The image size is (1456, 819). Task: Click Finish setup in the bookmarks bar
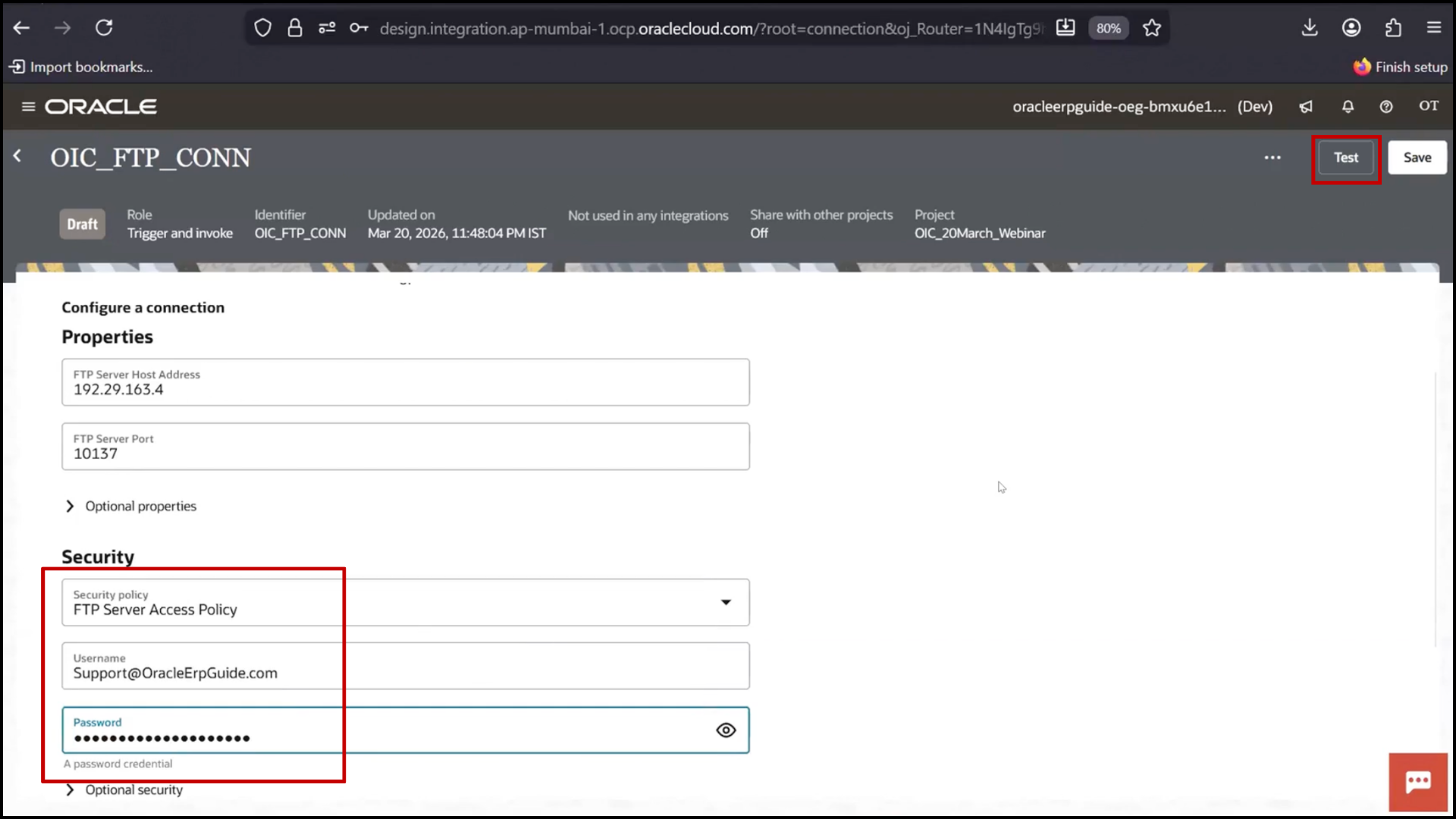coord(1401,67)
